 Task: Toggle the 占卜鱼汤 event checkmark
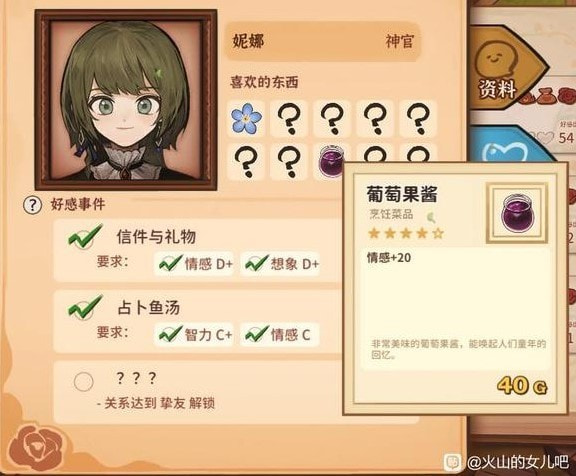[x=85, y=307]
